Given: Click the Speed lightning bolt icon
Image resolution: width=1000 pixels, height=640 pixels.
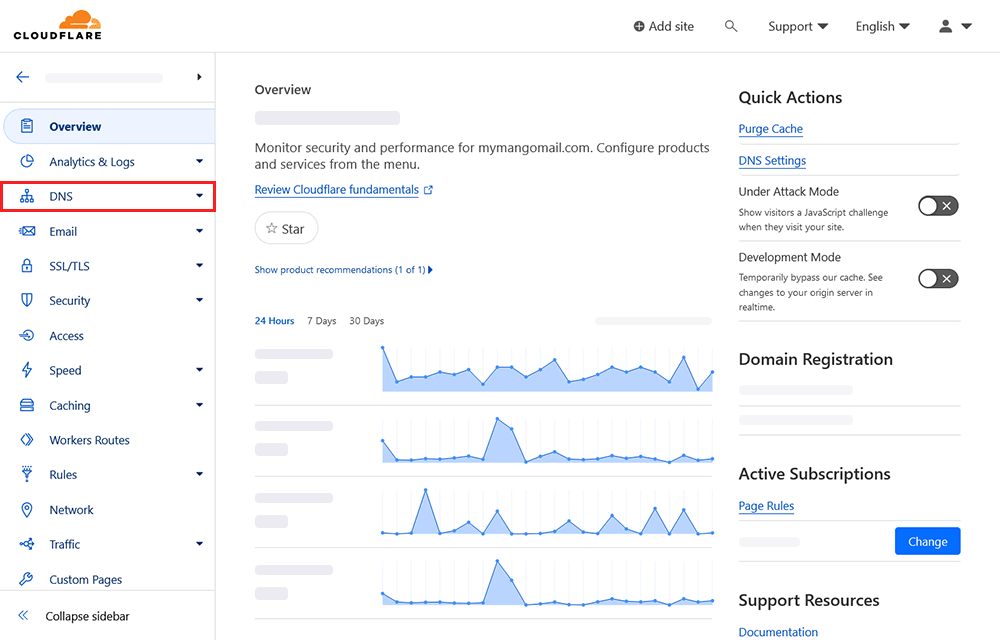Looking at the screenshot, I should coord(27,370).
